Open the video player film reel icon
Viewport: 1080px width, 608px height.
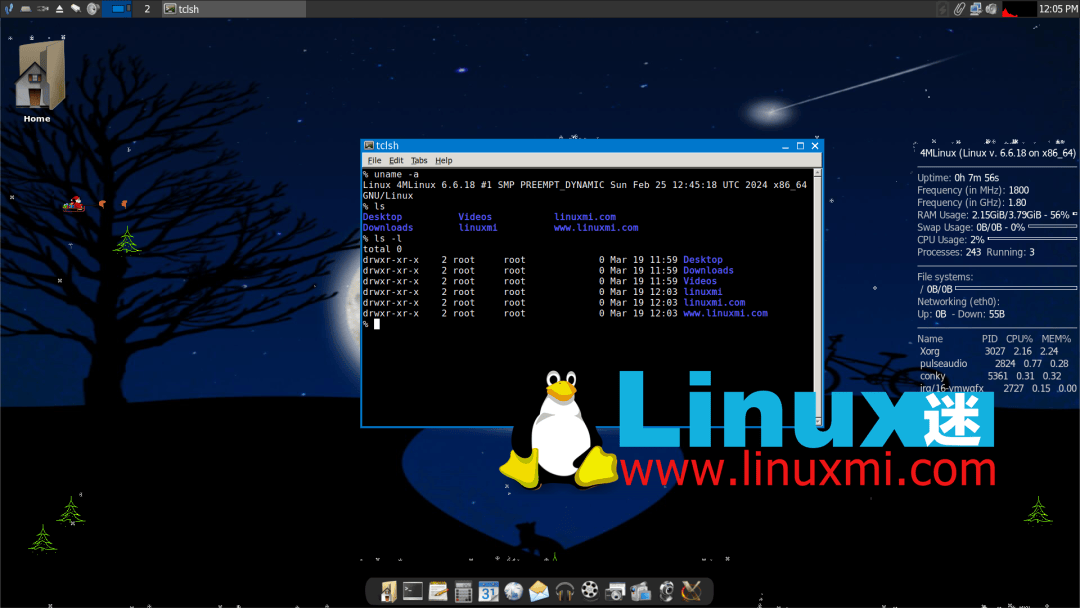(588, 591)
